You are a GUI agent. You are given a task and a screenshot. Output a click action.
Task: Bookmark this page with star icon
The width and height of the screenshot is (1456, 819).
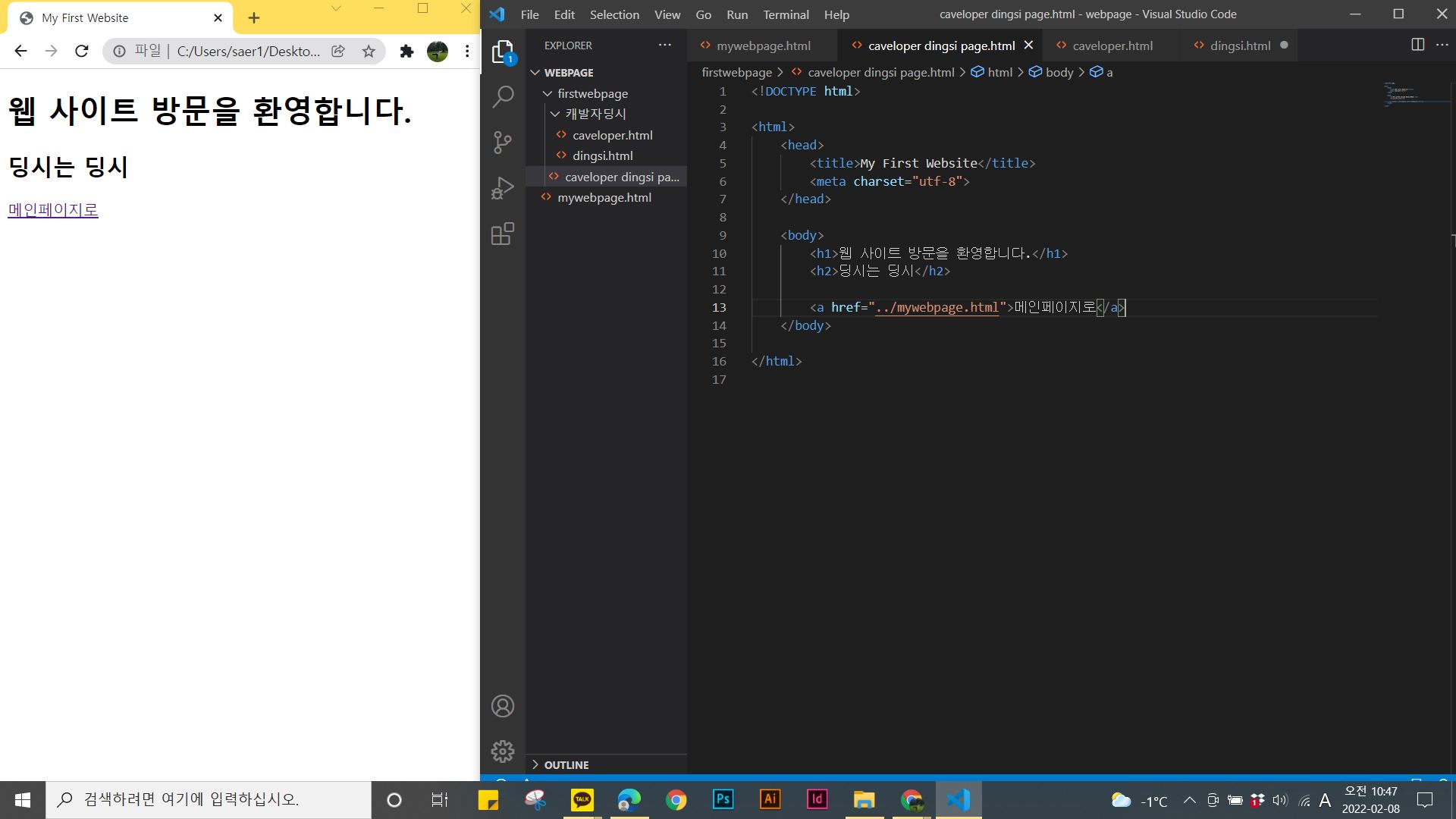(369, 51)
